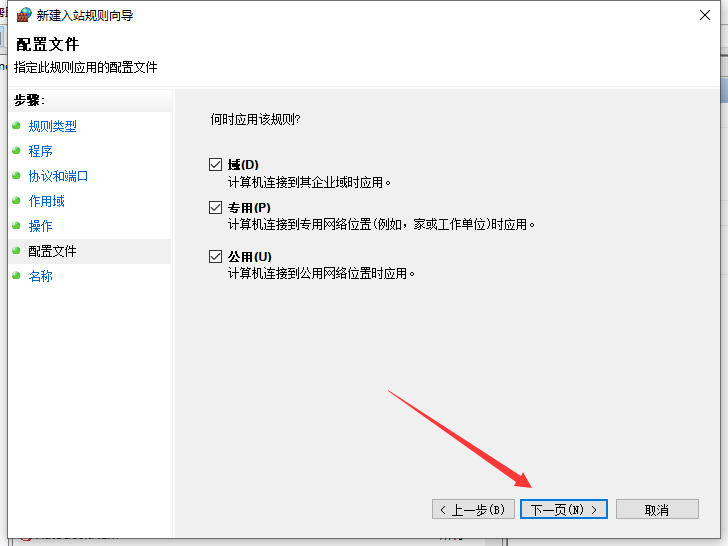The height and width of the screenshot is (546, 728).
Task: Click the 下一页(N) next button
Action: tap(564, 509)
